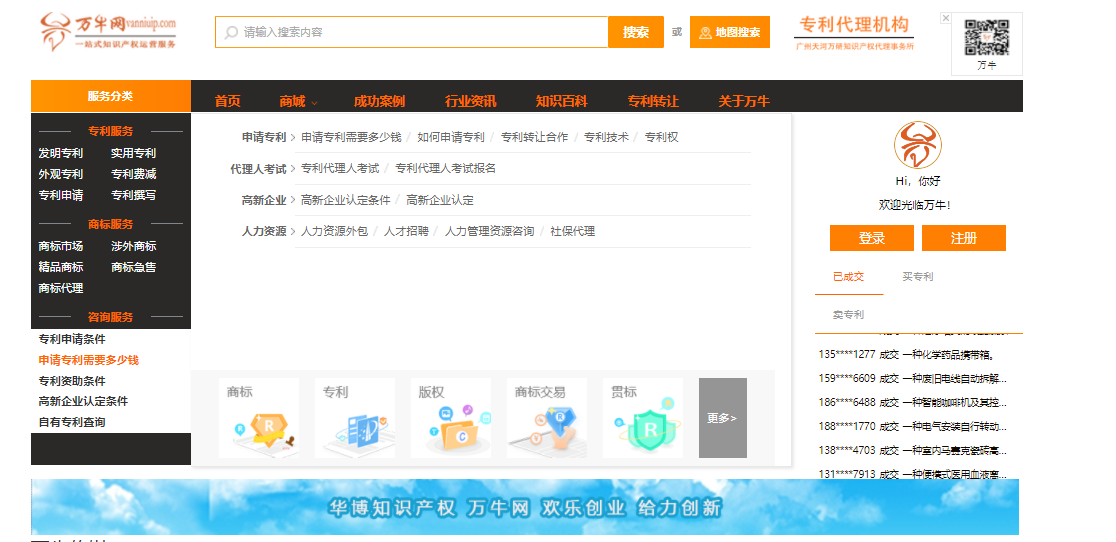Open 地图搜索 map search
This screenshot has width=1116, height=542.
click(x=730, y=32)
